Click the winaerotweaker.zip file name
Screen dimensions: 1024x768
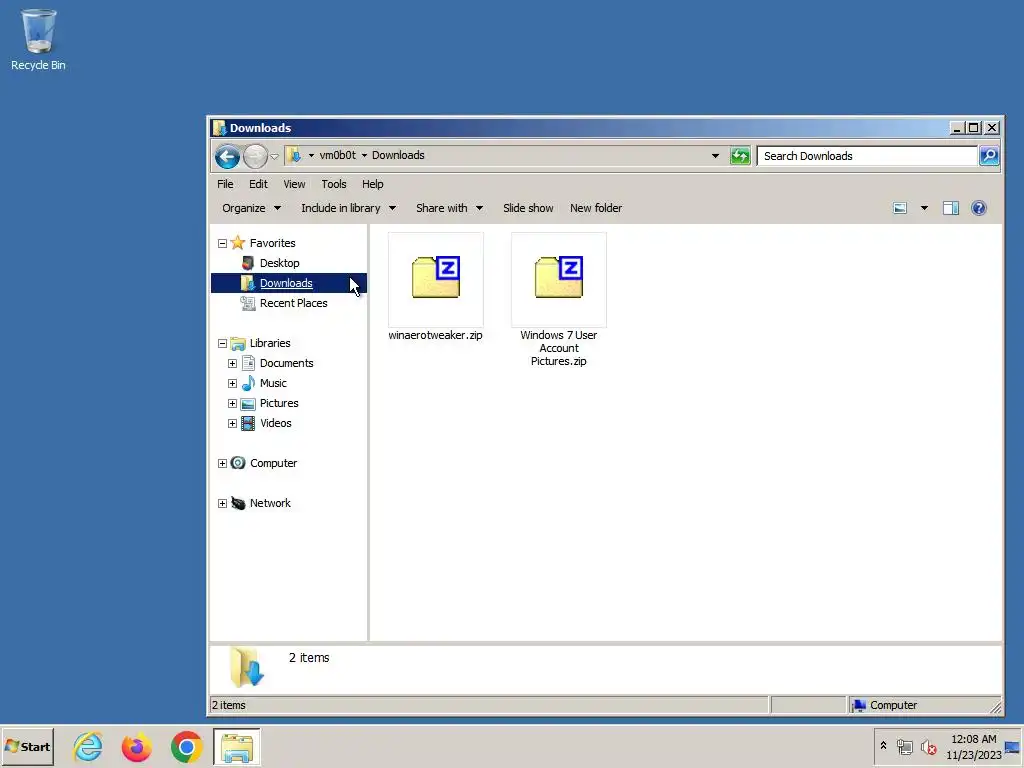[x=436, y=335]
